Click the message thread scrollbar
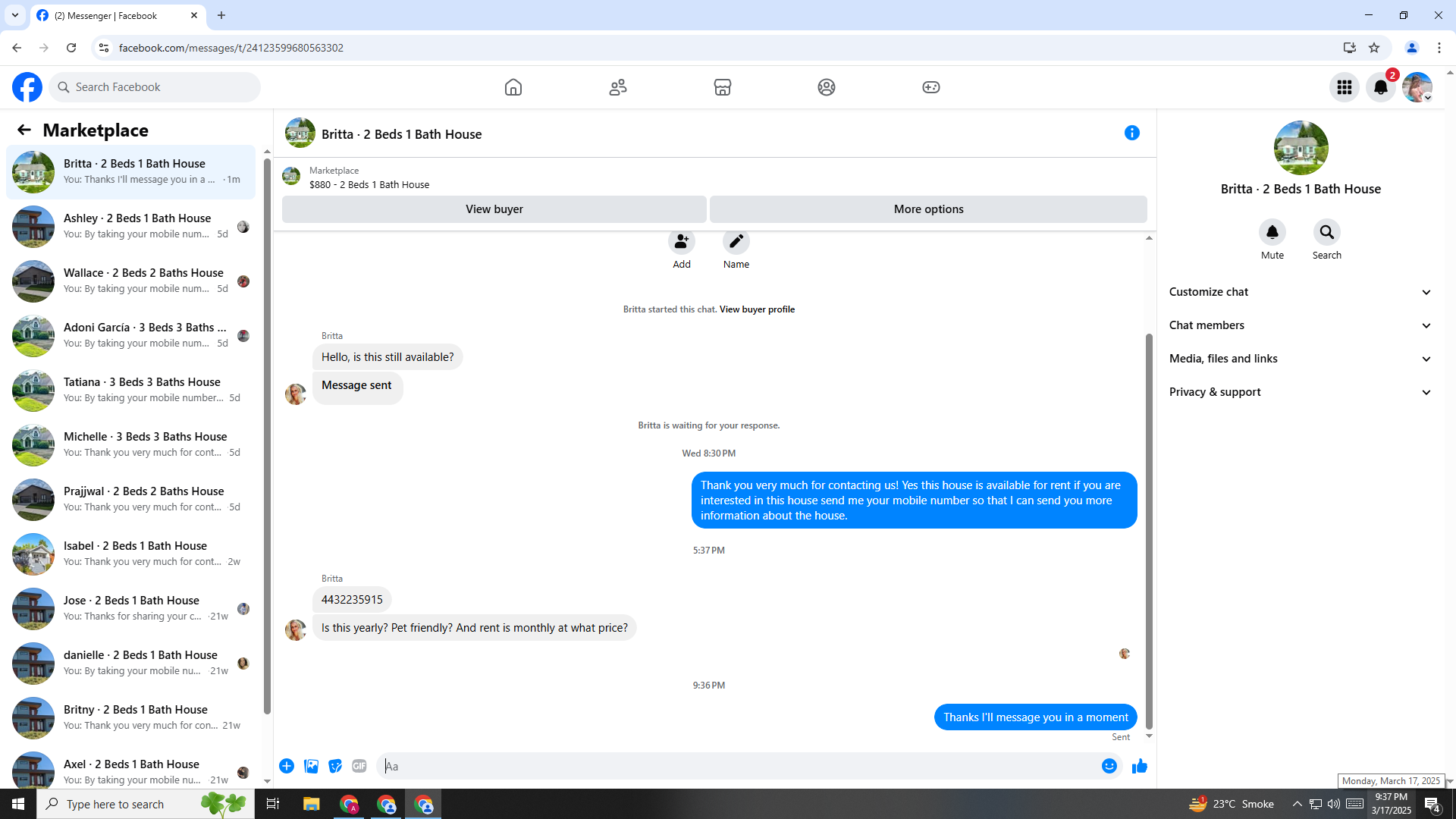Viewport: 1456px width, 819px height. tap(1149, 531)
